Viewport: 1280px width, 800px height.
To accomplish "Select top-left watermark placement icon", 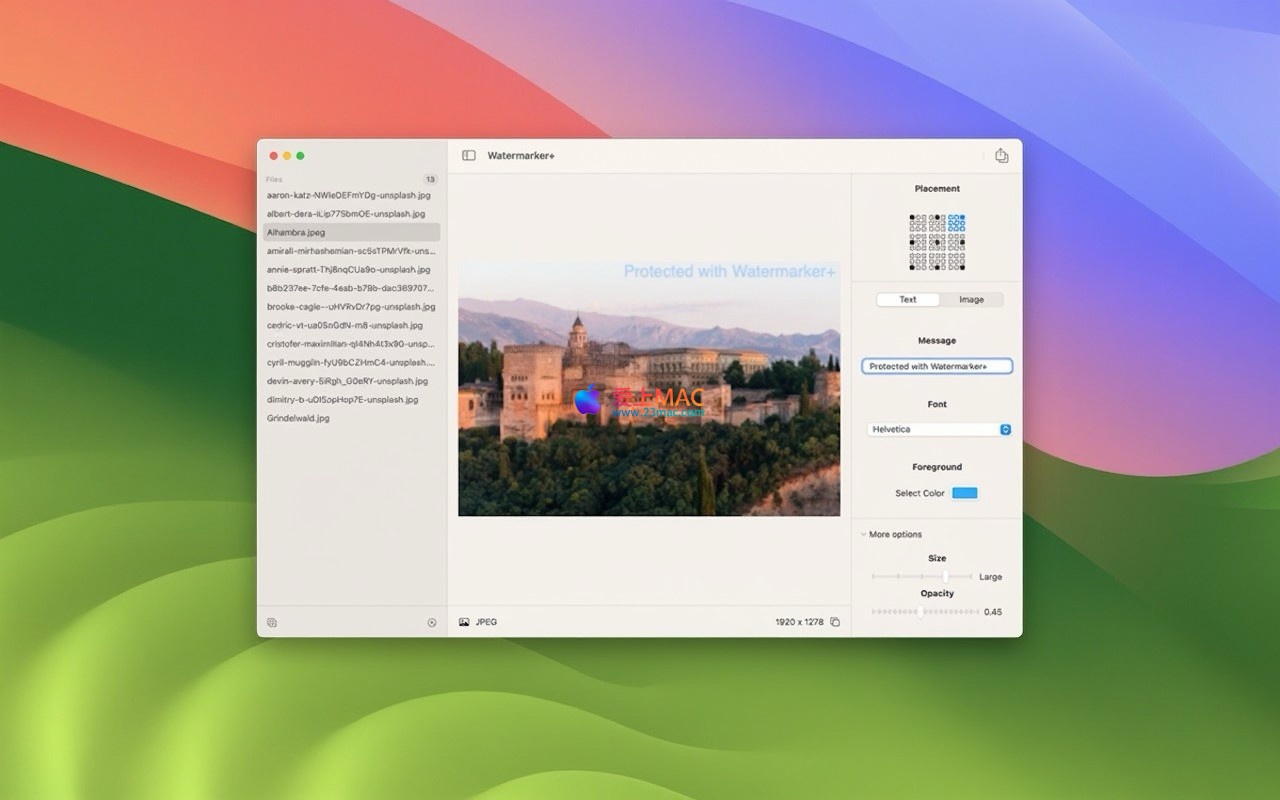I will click(918, 223).
